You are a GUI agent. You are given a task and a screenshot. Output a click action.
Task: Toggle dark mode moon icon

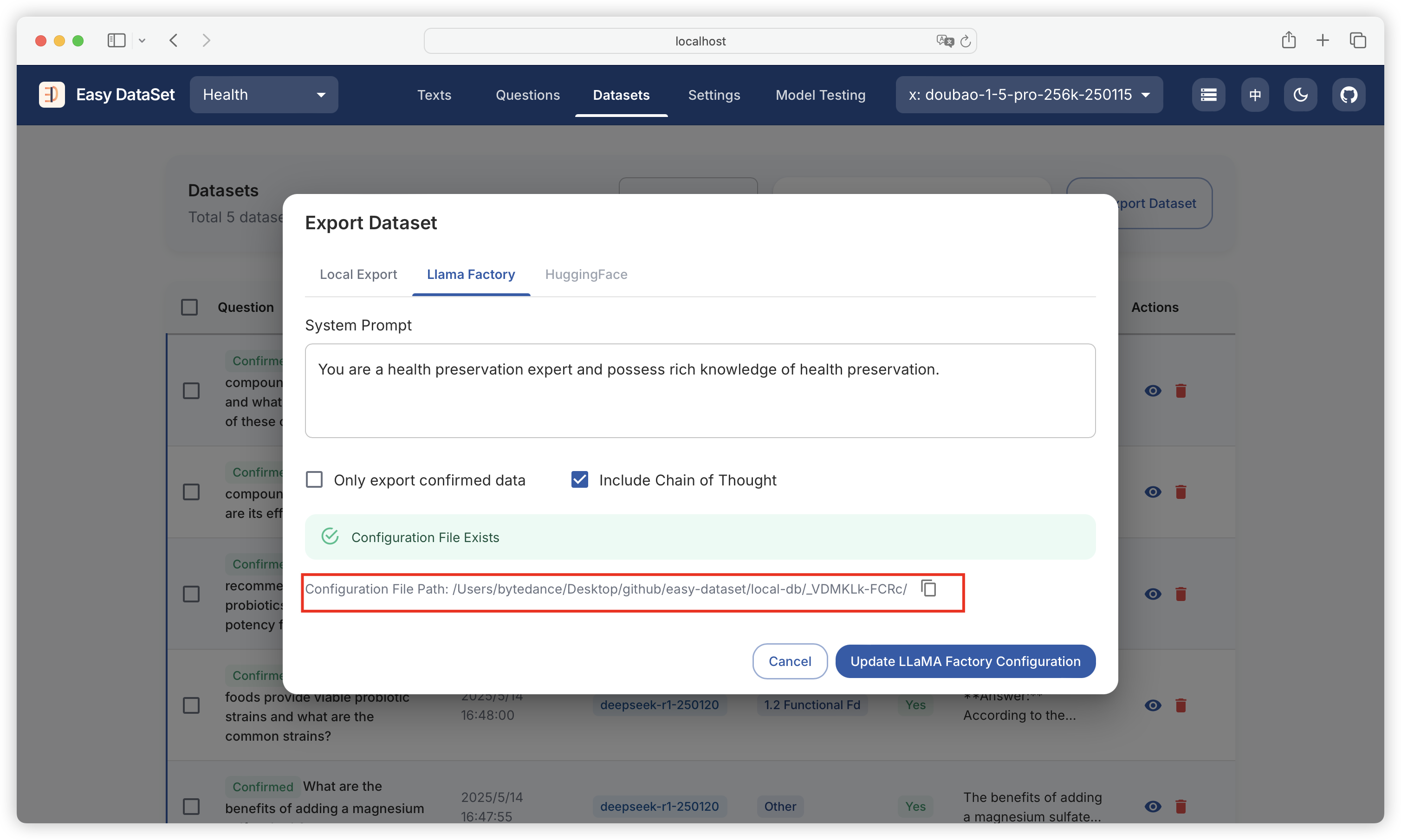tap(1300, 95)
